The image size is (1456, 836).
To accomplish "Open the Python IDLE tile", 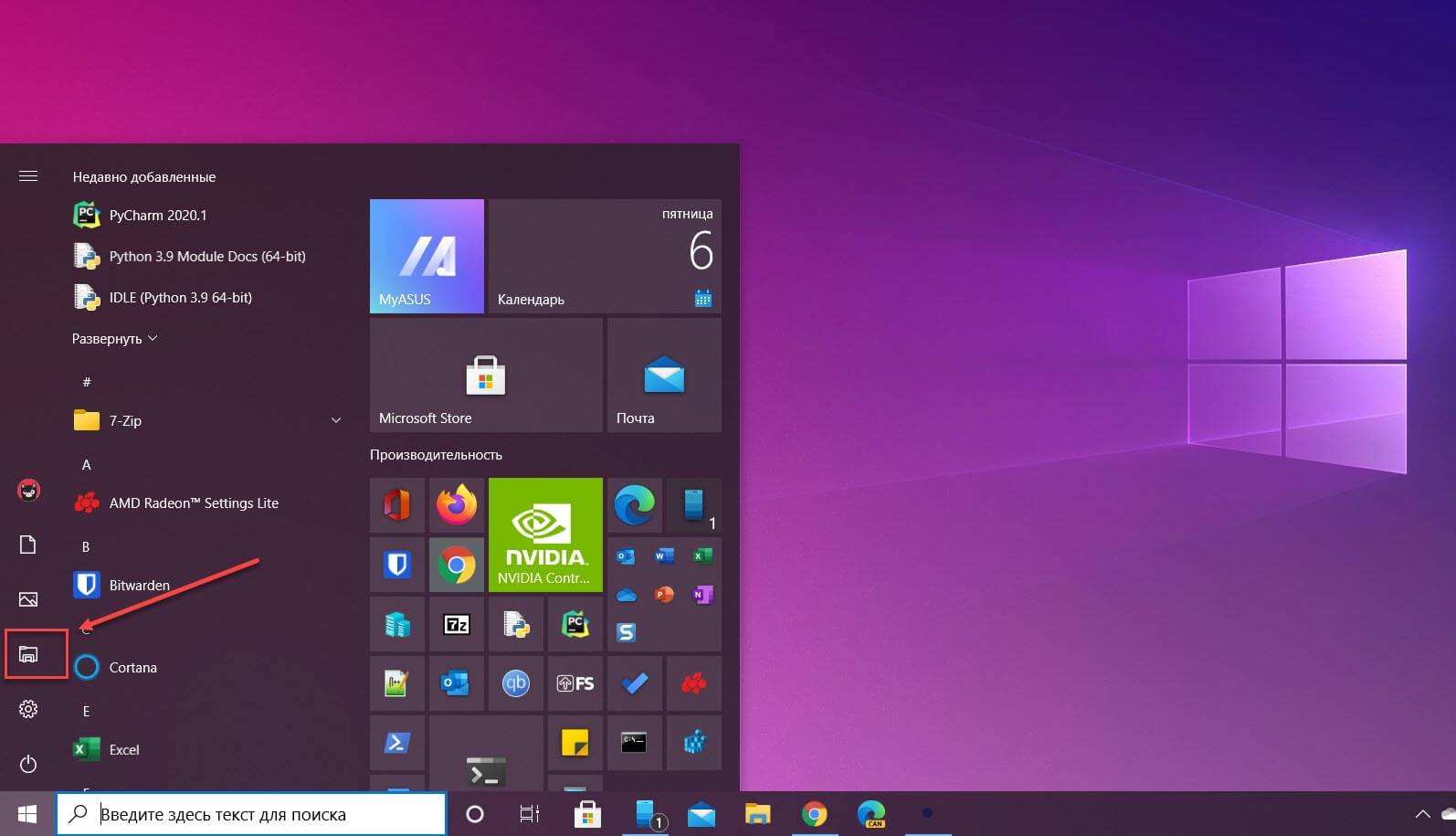I will 516,624.
